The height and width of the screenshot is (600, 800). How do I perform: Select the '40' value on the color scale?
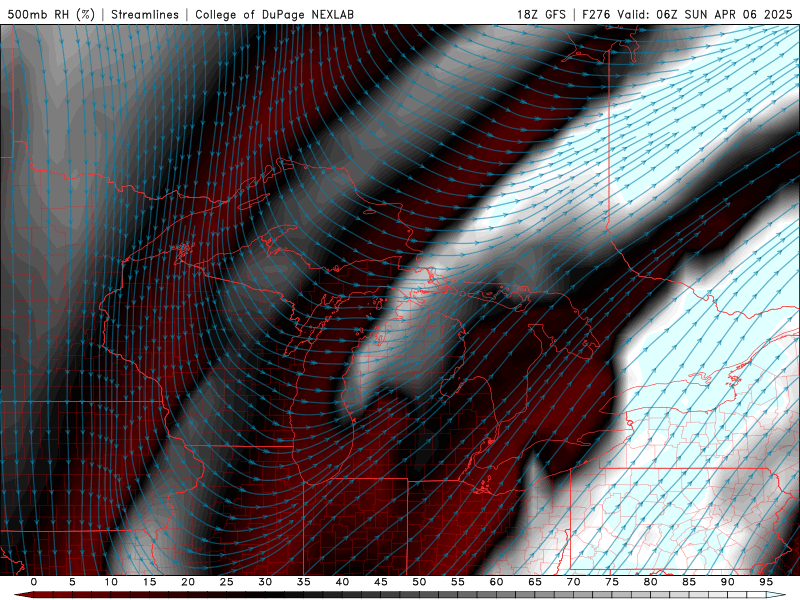click(342, 582)
